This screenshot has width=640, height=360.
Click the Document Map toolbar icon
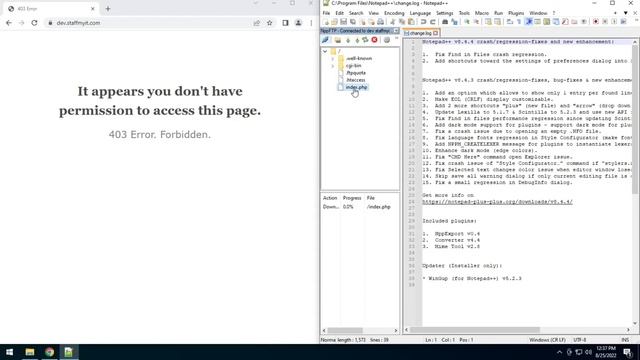pyautogui.click(x=547, y=22)
